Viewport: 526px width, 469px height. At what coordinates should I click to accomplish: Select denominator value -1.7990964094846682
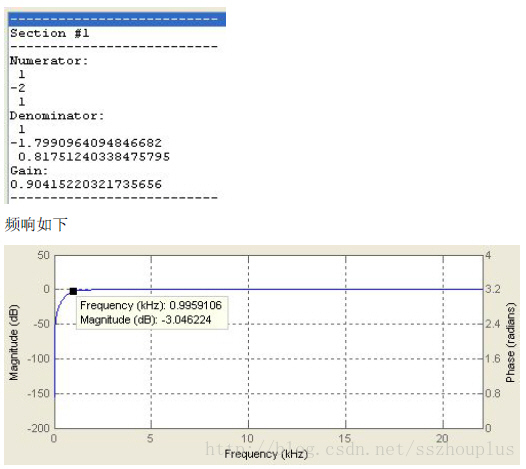[86, 143]
